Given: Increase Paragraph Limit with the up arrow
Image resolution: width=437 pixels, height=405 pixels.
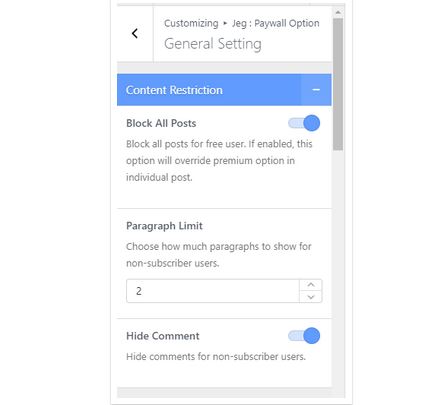Looking at the screenshot, I should [311, 285].
